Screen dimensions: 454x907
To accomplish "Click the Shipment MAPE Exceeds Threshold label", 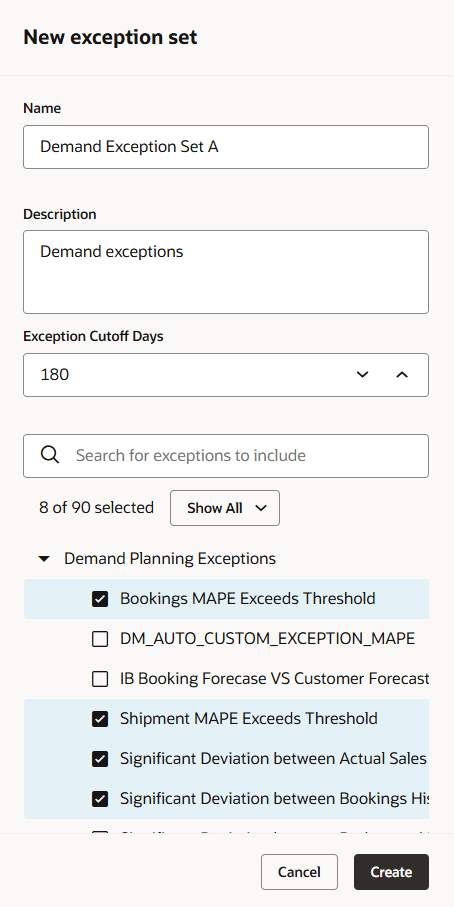I will pyautogui.click(x=249, y=718).
